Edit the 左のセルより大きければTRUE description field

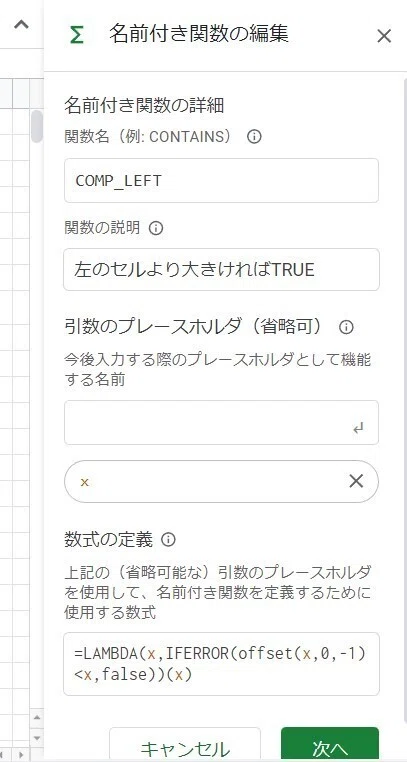click(221, 269)
